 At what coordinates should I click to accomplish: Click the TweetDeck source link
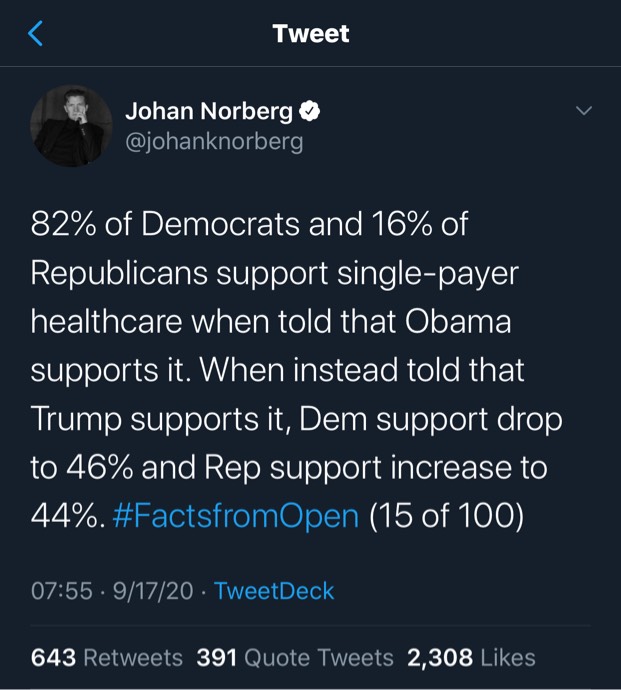(274, 591)
